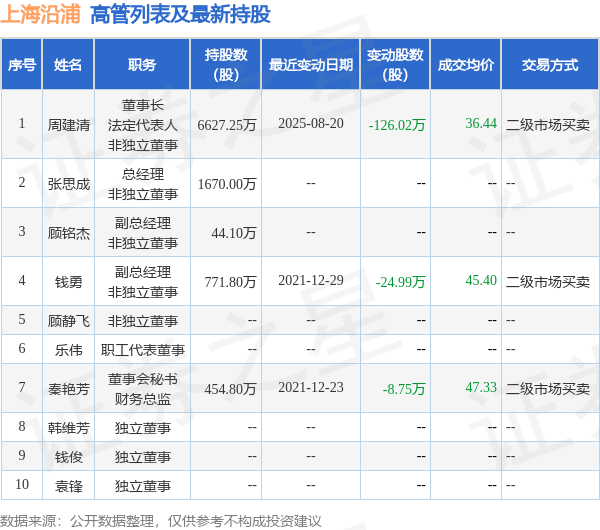Select the 姓名 column header

[68, 65]
